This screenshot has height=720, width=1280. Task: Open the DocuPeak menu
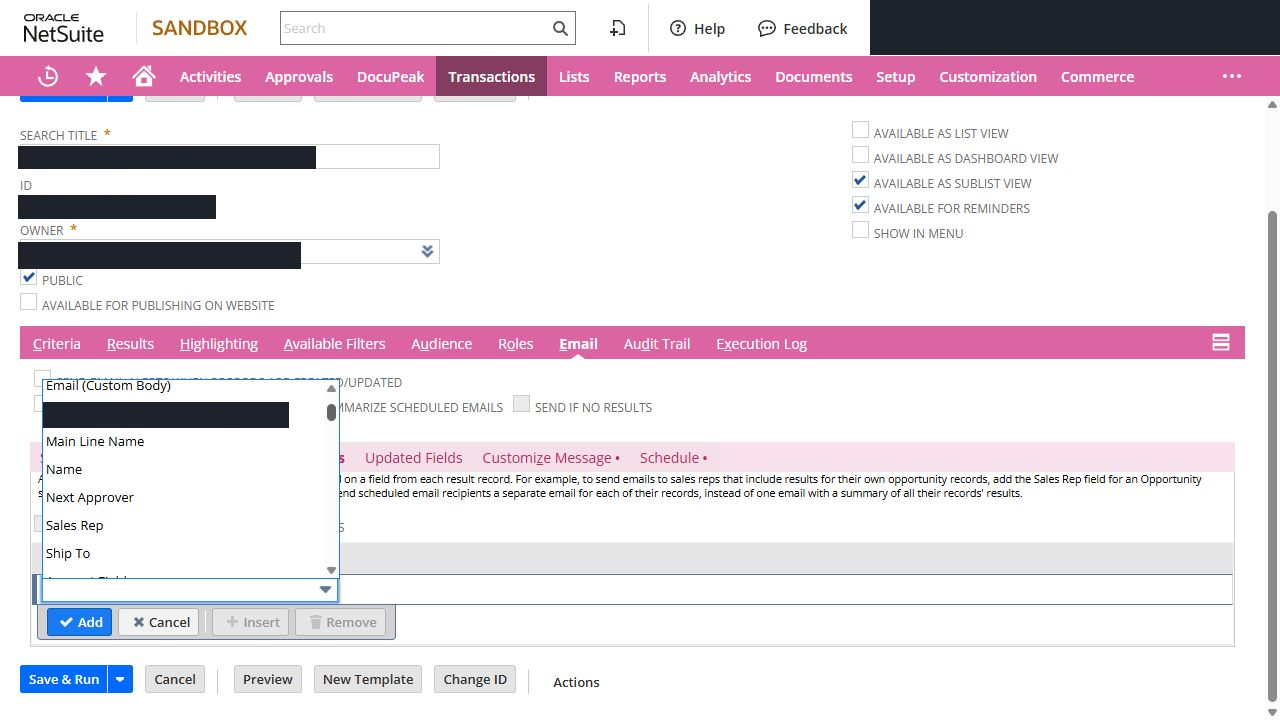[390, 76]
